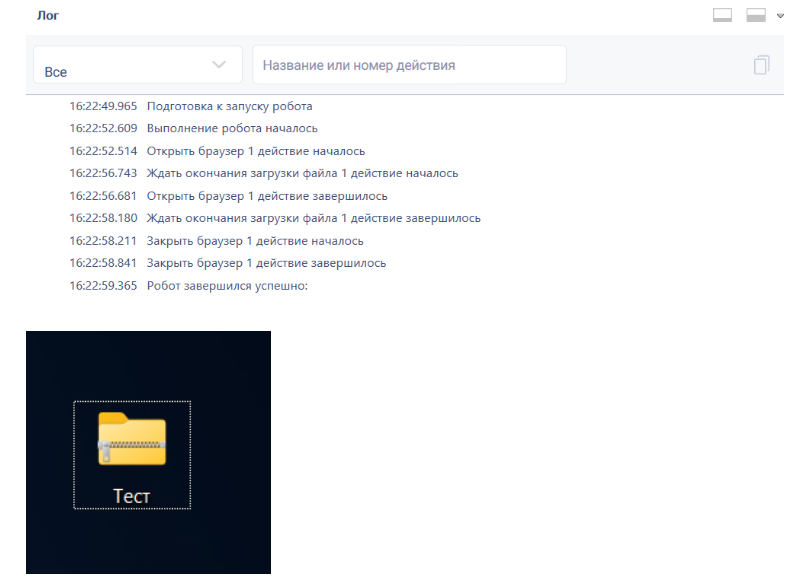The image size is (797, 587).
Task: Click the 'Лог' panel title
Action: point(48,16)
